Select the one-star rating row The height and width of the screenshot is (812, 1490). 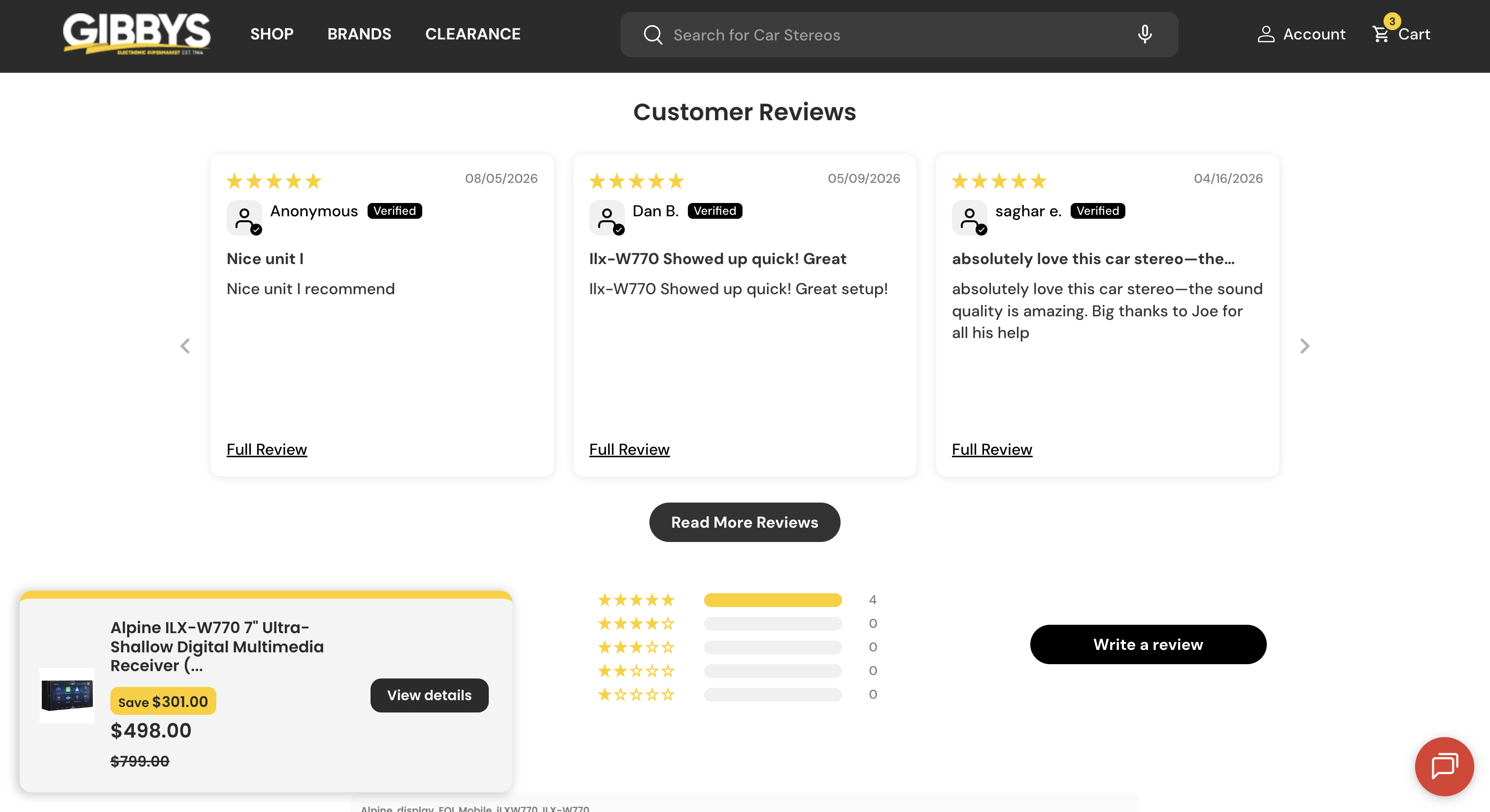[738, 694]
